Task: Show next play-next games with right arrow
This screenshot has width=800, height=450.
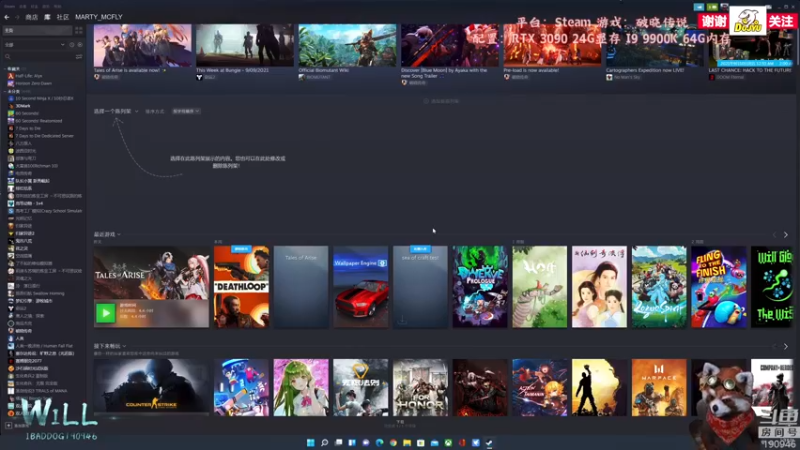Action: coord(786,346)
